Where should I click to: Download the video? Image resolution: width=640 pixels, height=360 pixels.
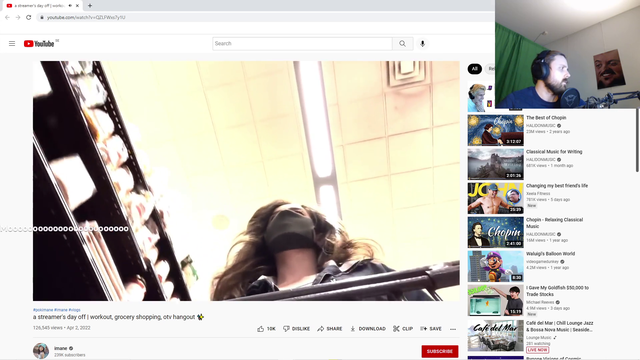click(368, 329)
